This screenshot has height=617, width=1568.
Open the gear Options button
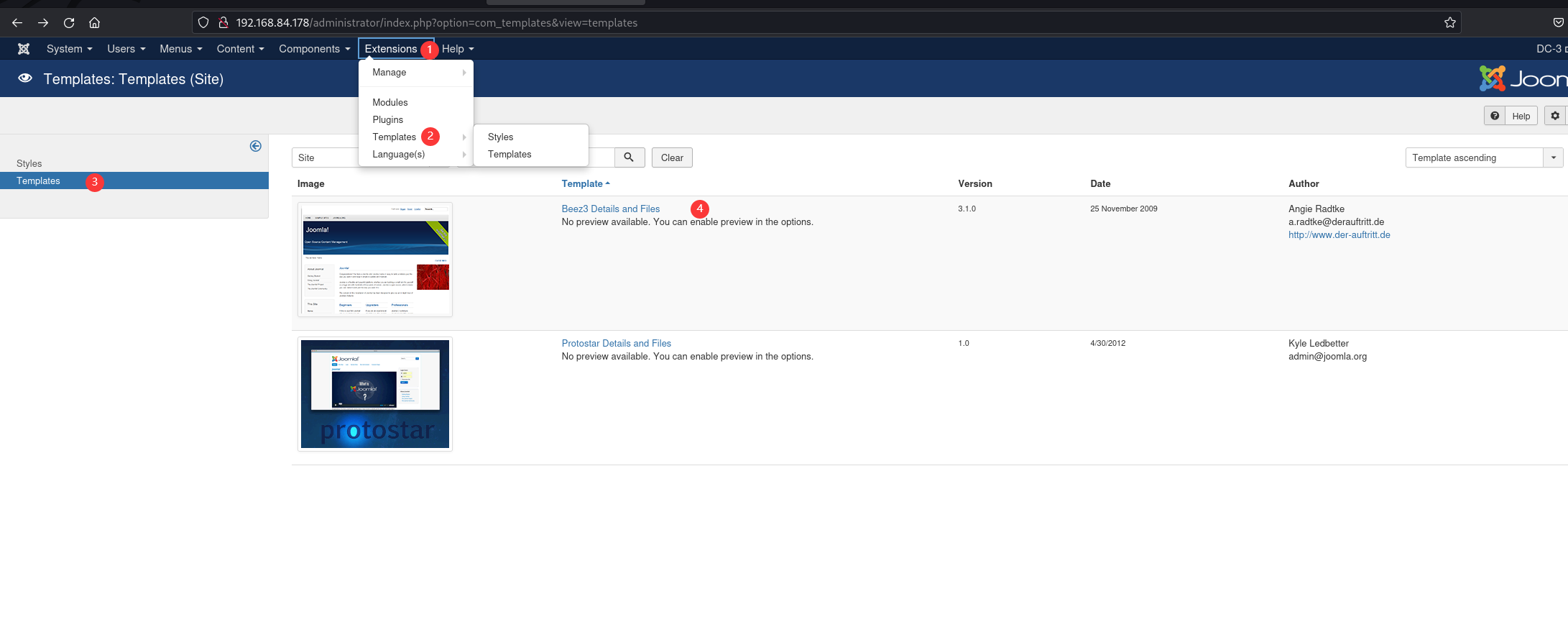pos(1555,116)
